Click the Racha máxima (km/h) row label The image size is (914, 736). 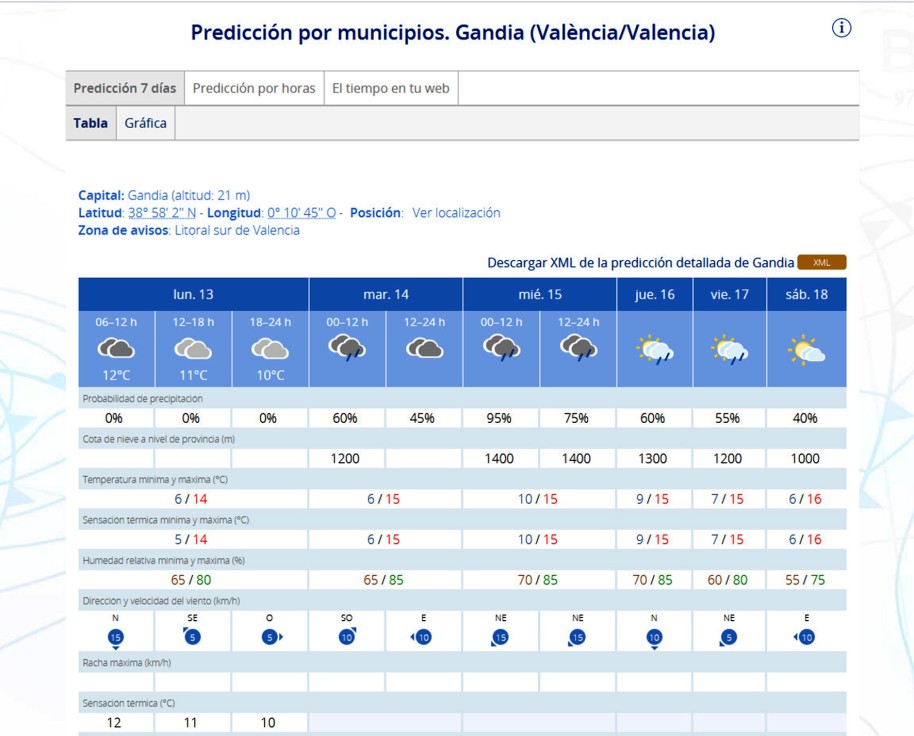point(126,663)
